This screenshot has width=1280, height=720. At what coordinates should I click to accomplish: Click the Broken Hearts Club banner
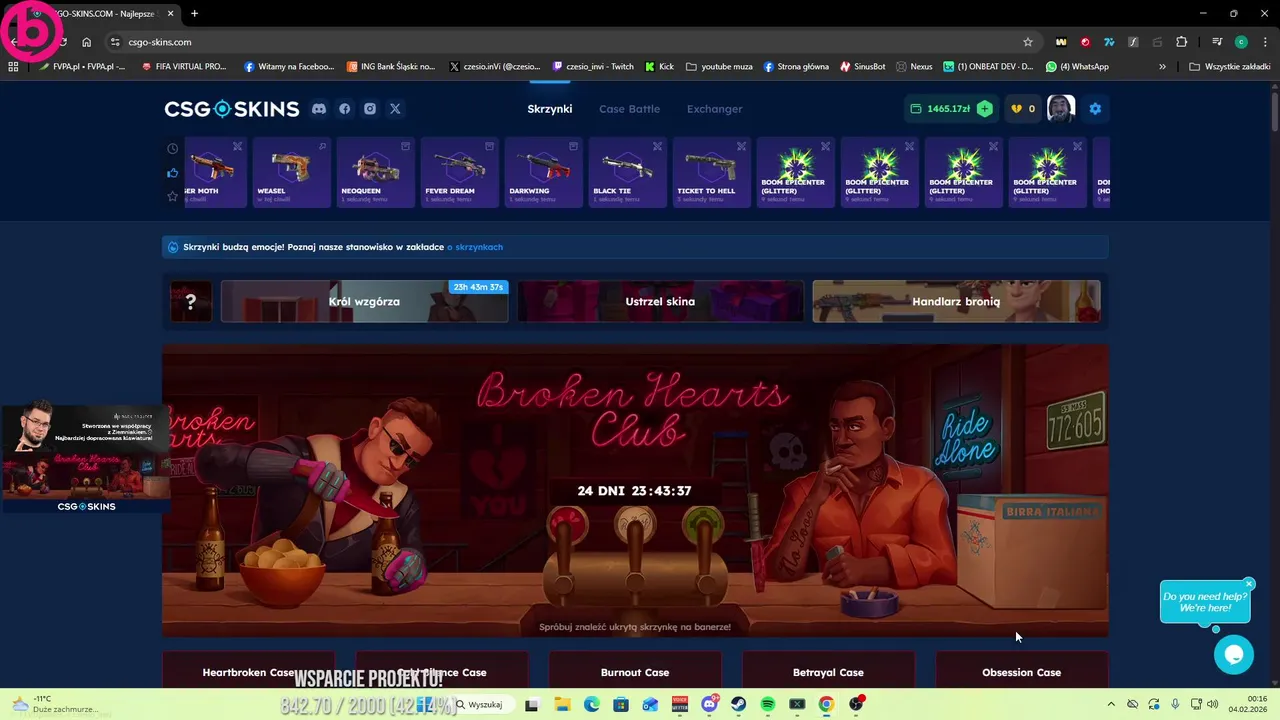[x=635, y=491]
